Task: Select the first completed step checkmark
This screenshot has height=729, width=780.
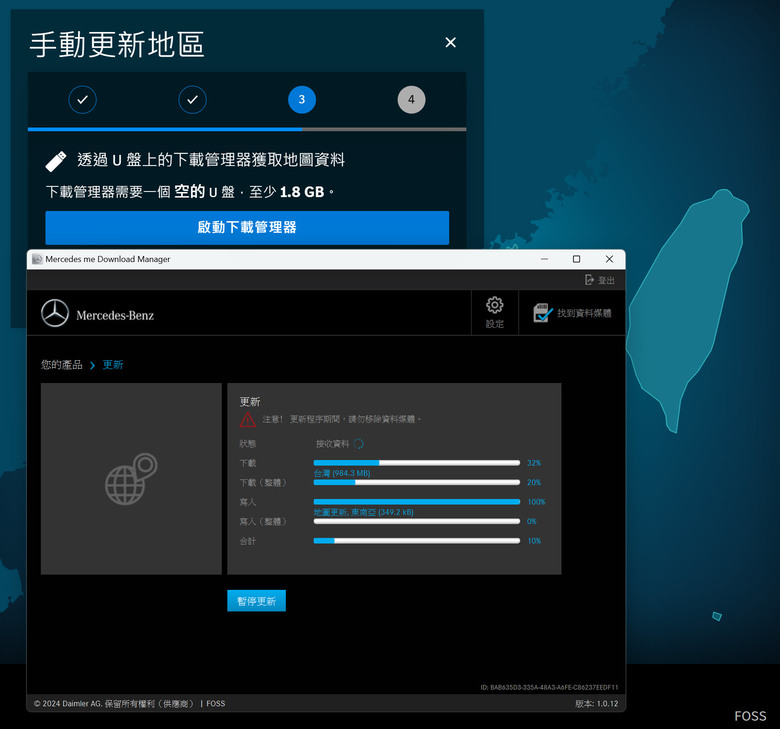Action: point(83,100)
